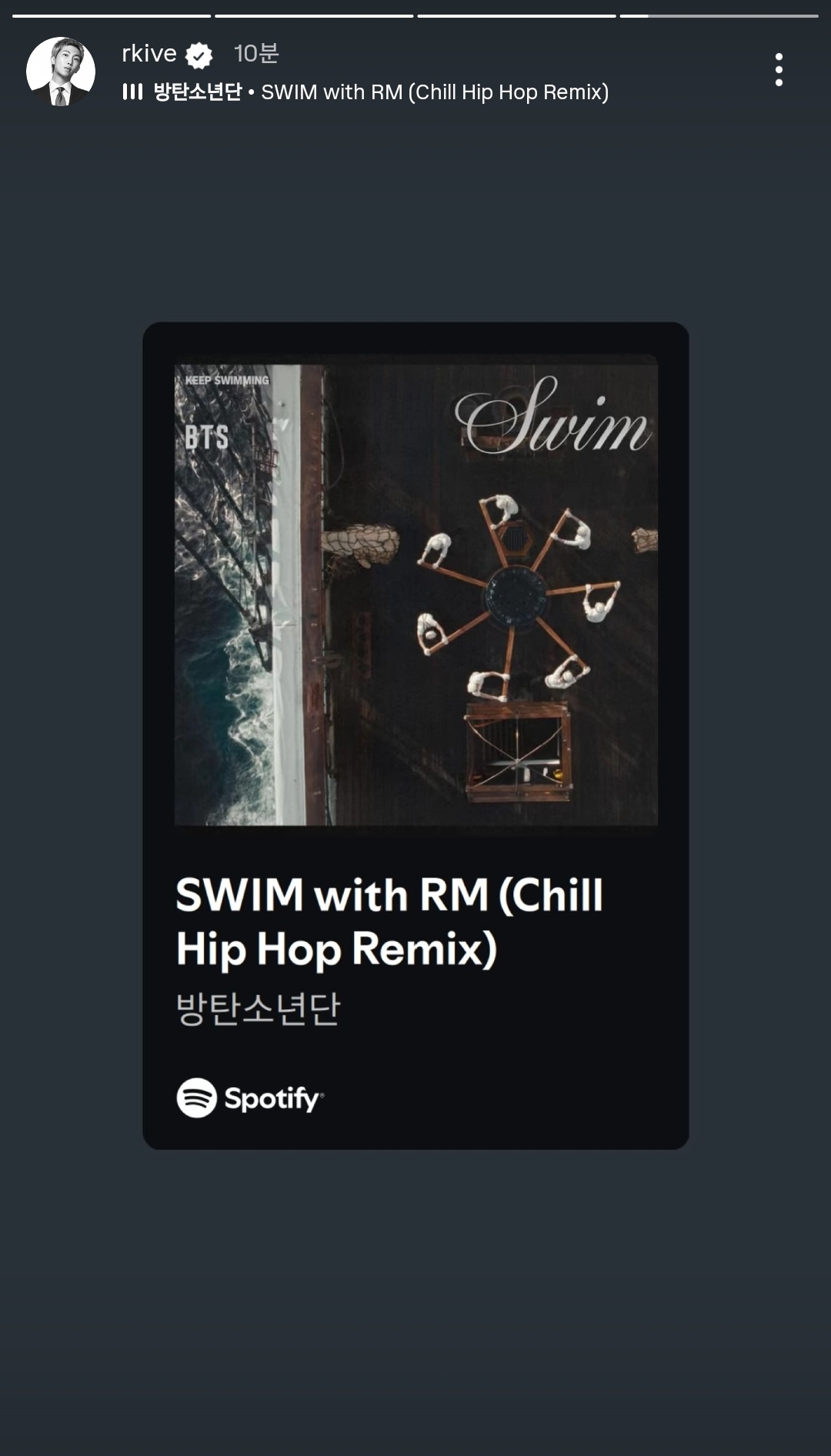Viewport: 831px width, 1456px height.
Task: Jump to the second story segment bar
Action: point(314,15)
